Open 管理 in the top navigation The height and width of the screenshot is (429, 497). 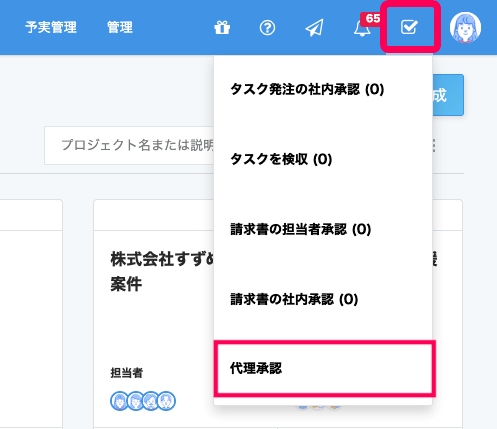(120, 27)
